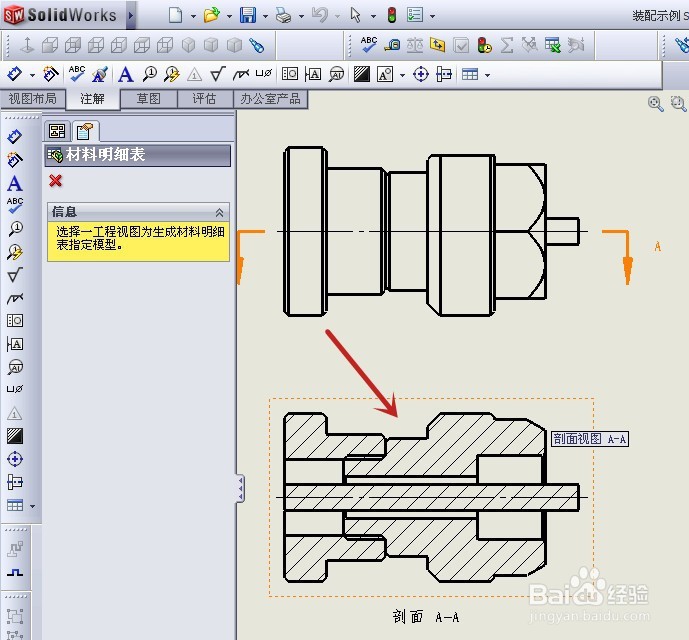Click the Tables icon in horizontal toolbar
689x640 pixels.
[470, 74]
